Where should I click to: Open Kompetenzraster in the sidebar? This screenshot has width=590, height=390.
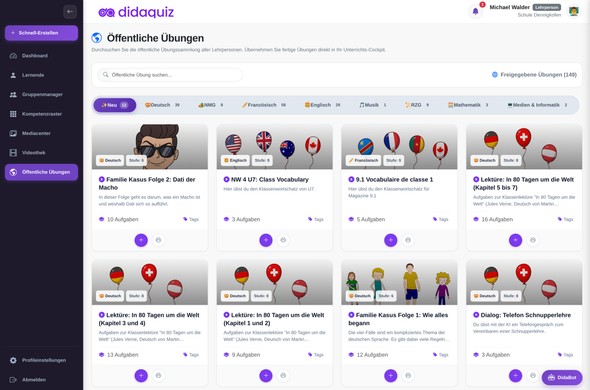point(41,114)
